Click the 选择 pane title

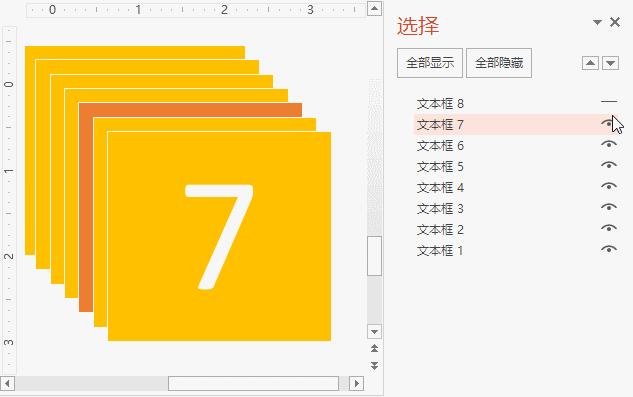click(x=418, y=26)
